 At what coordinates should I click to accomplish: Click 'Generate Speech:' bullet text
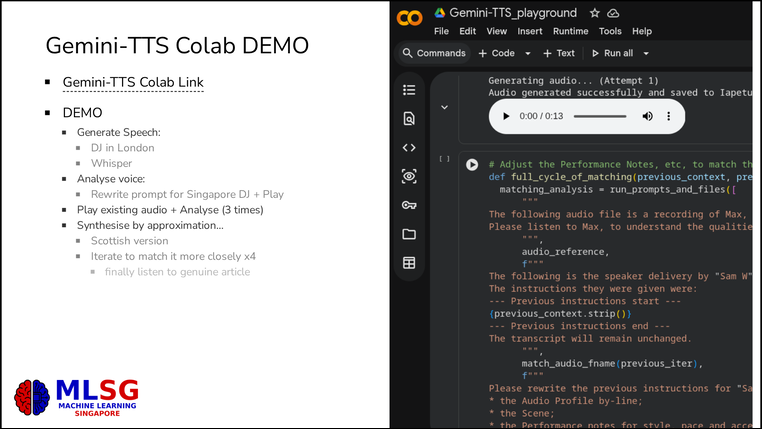click(119, 133)
